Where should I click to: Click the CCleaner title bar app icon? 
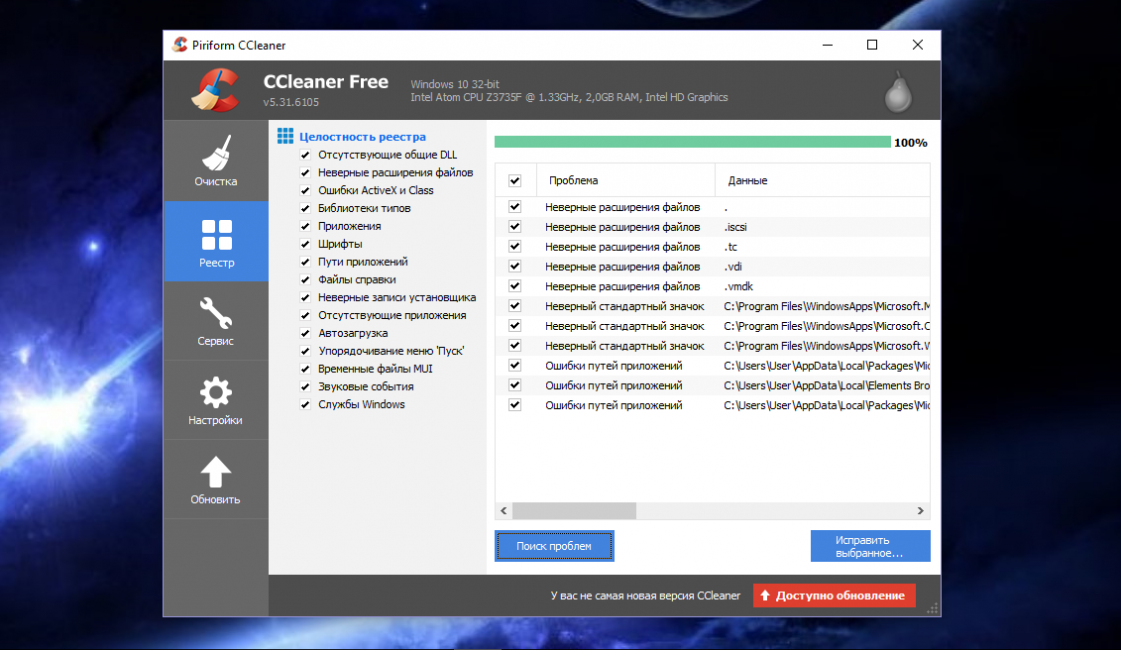(x=179, y=45)
